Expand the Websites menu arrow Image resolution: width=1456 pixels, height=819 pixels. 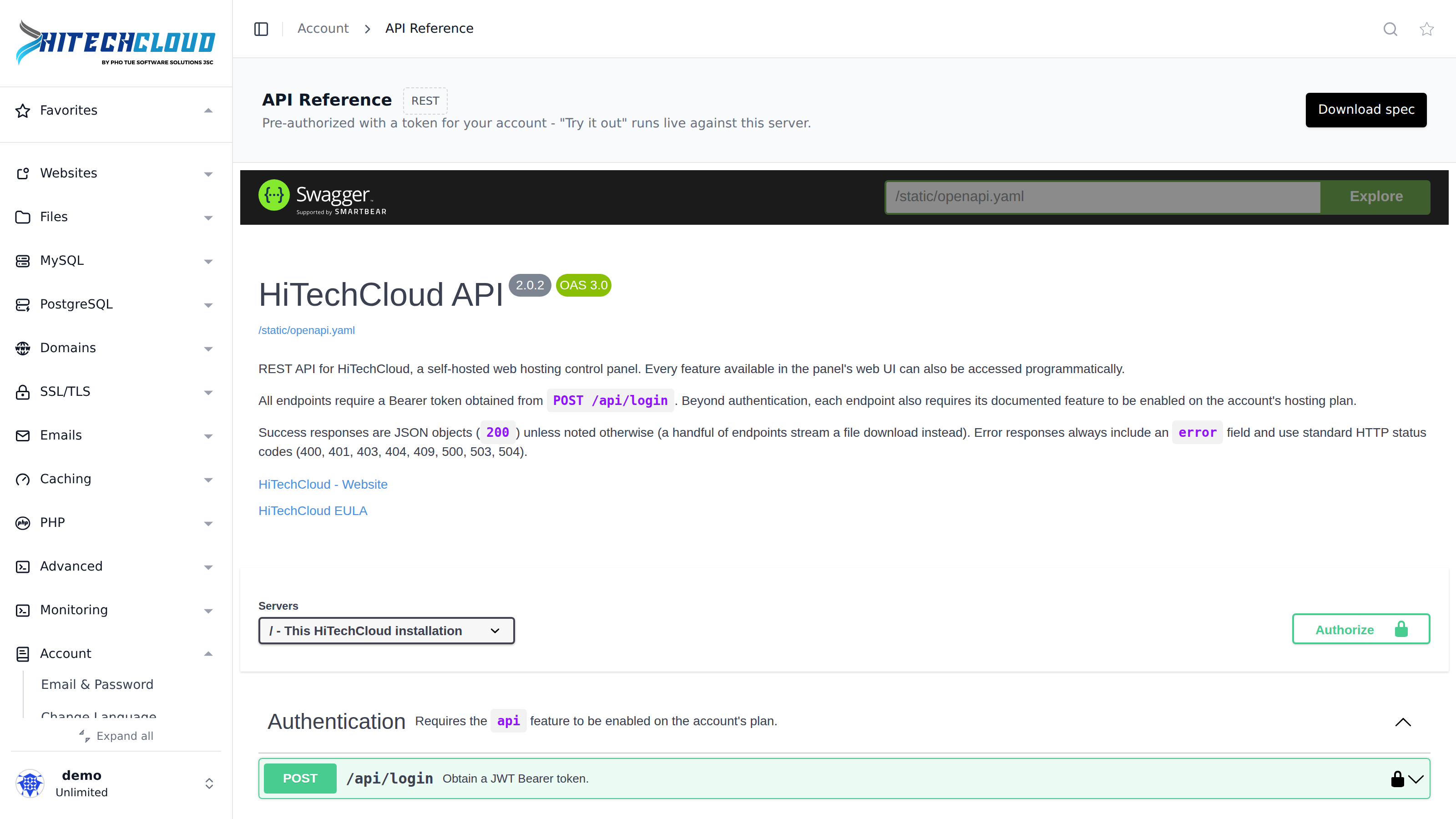208,174
